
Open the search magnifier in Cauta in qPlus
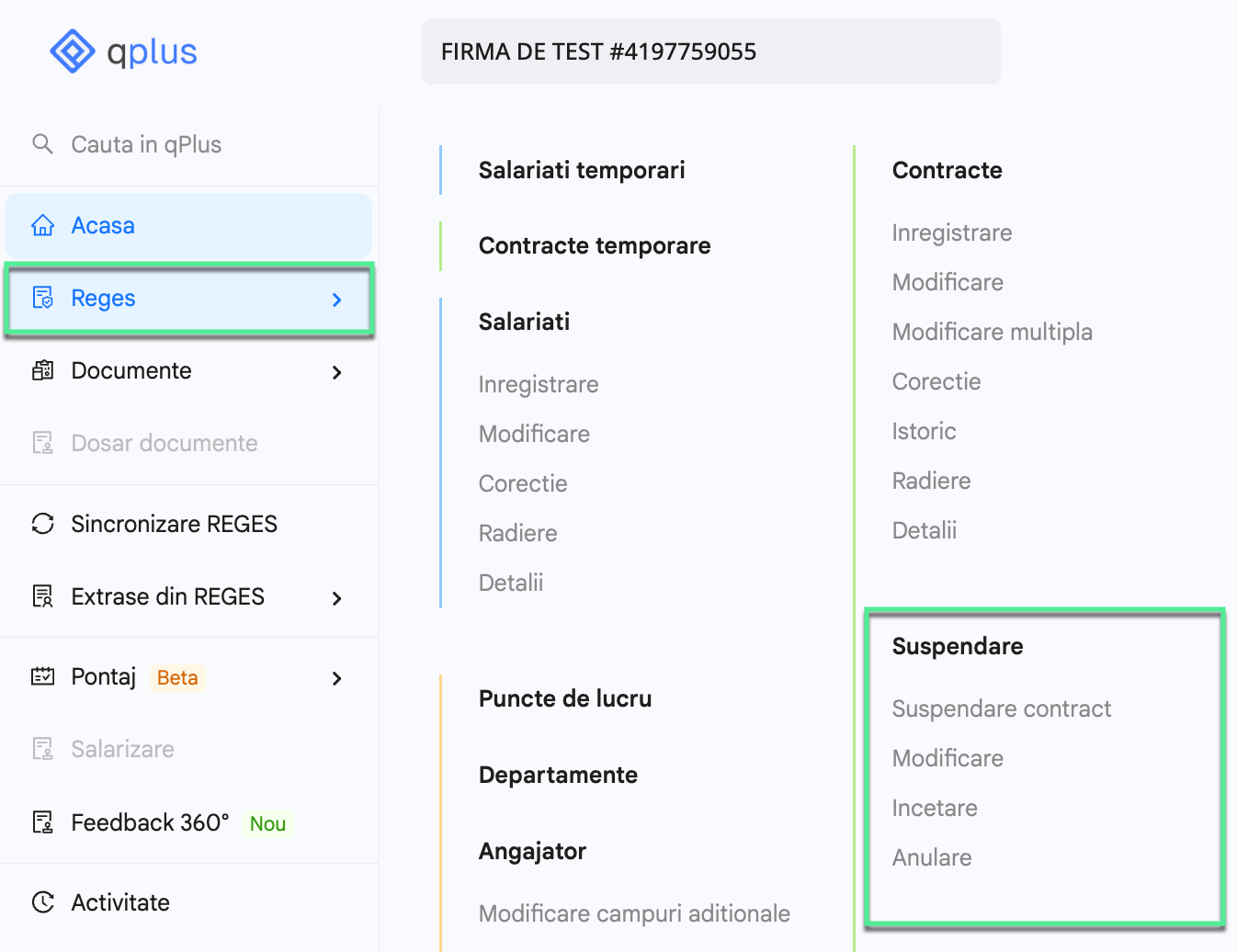[x=42, y=143]
